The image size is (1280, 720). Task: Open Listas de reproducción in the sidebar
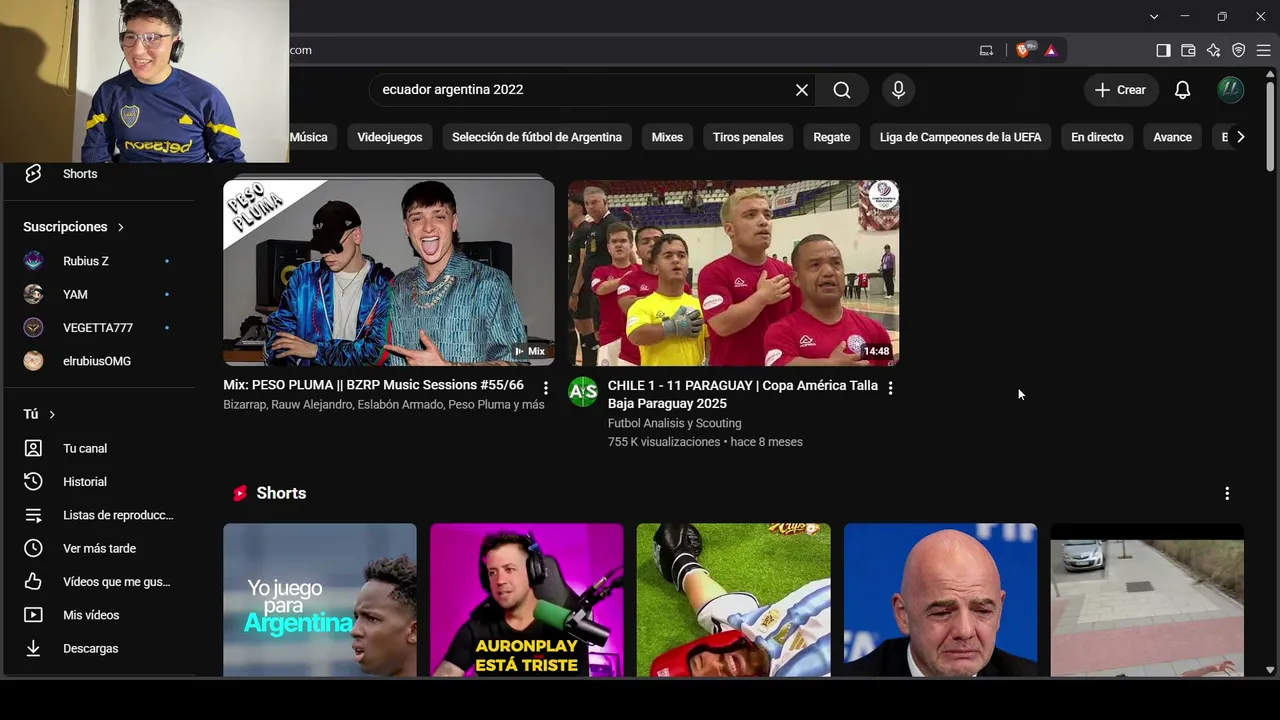[98, 515]
